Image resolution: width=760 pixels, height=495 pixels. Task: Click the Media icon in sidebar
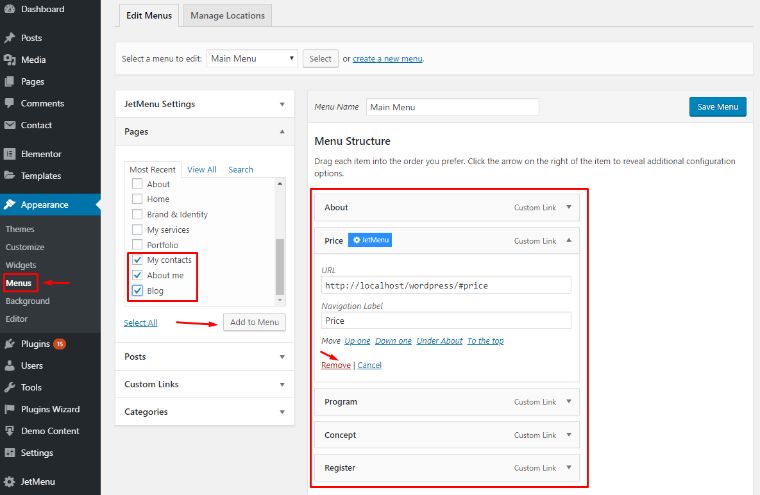pos(10,60)
